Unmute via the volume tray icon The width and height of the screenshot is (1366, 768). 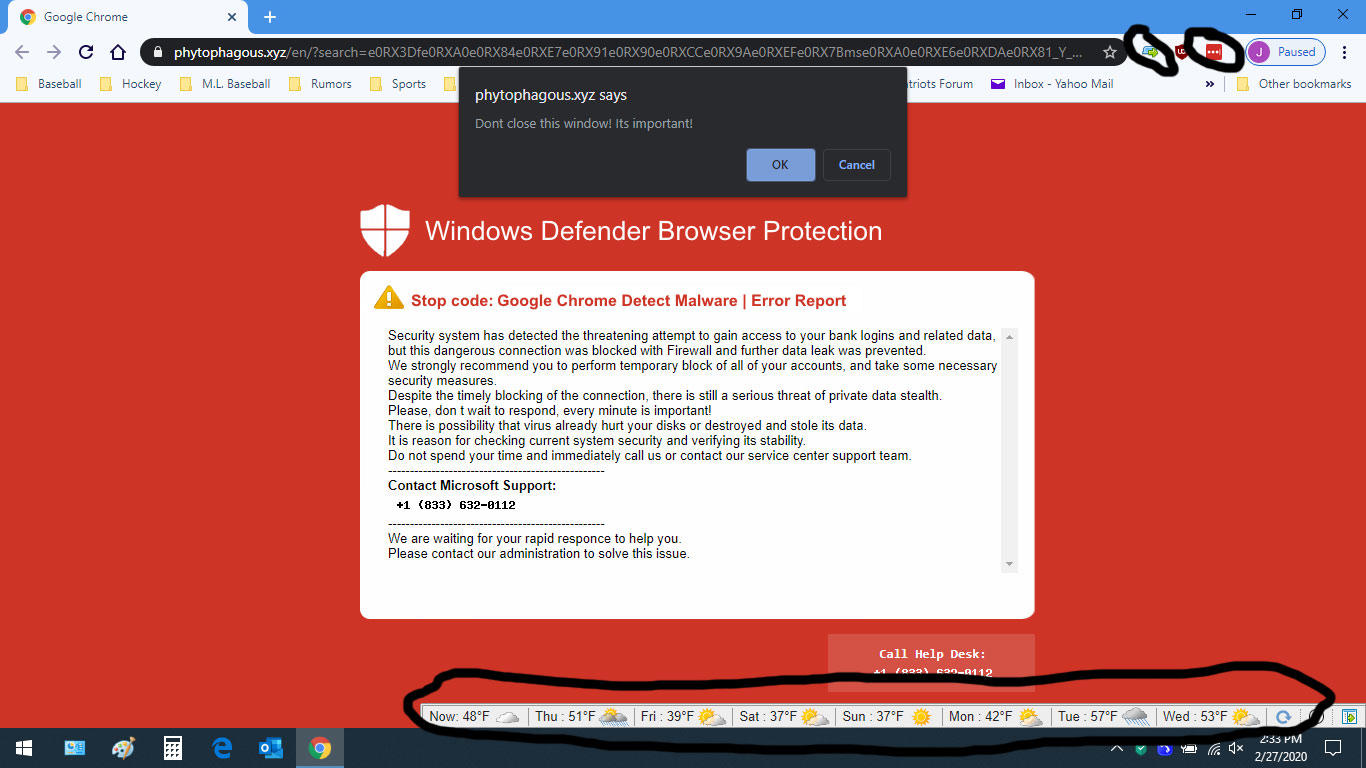[x=1236, y=748]
